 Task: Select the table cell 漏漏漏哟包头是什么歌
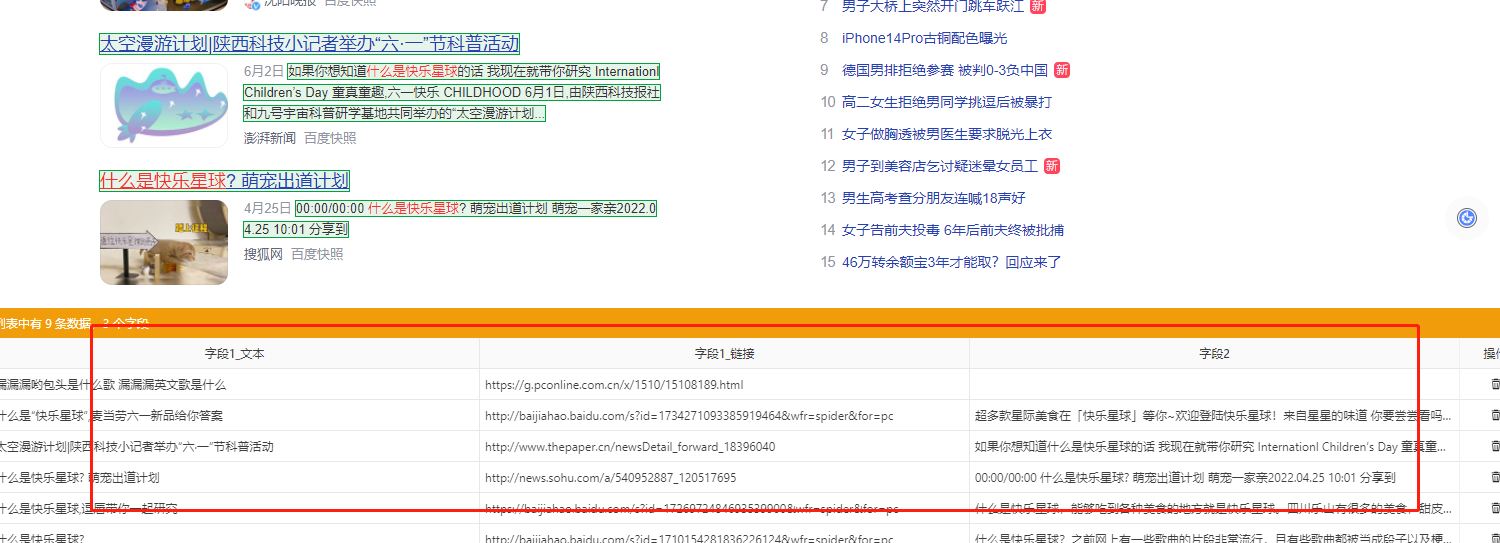[239, 384]
